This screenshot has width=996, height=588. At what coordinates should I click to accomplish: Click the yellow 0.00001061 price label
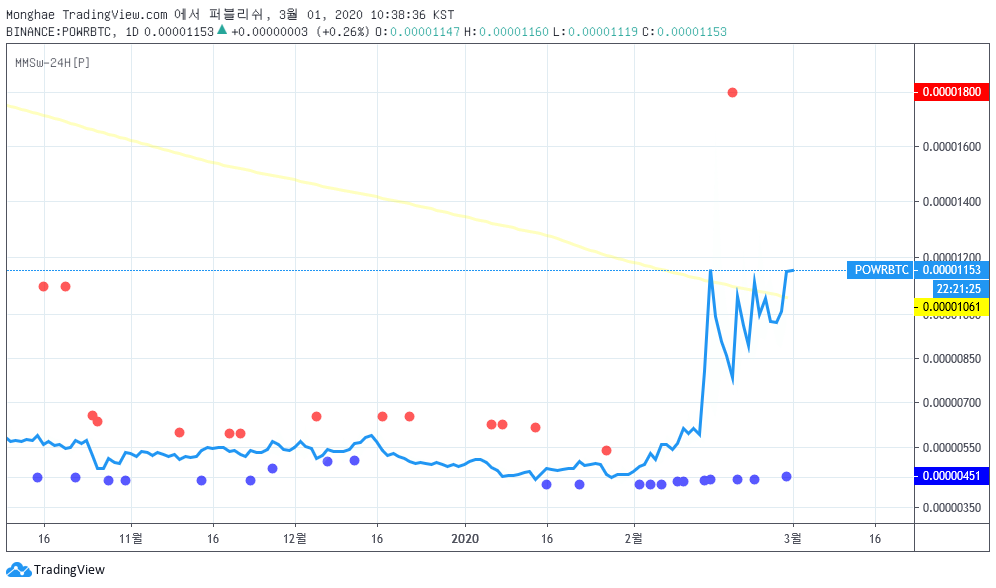tap(952, 307)
